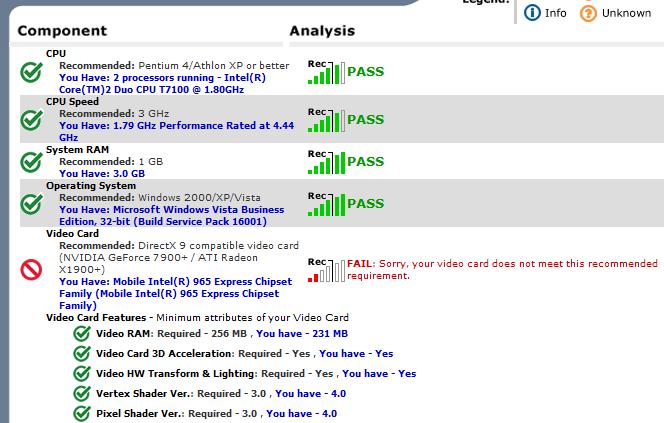Click the Info legend label

556,13
